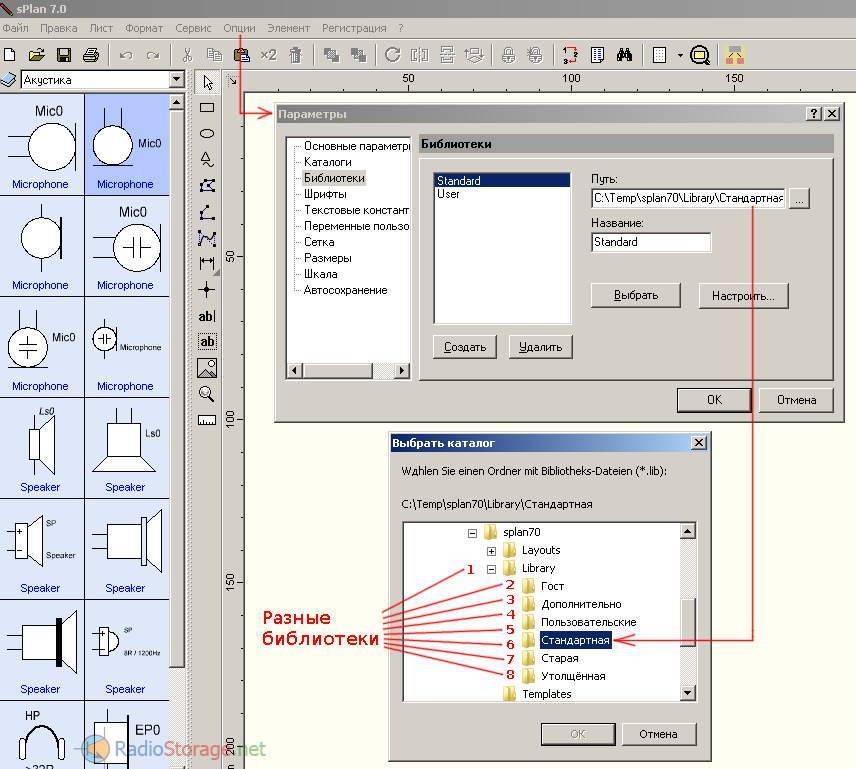The height and width of the screenshot is (769, 856).
Task: Select User in the libraries list
Action: click(448, 194)
